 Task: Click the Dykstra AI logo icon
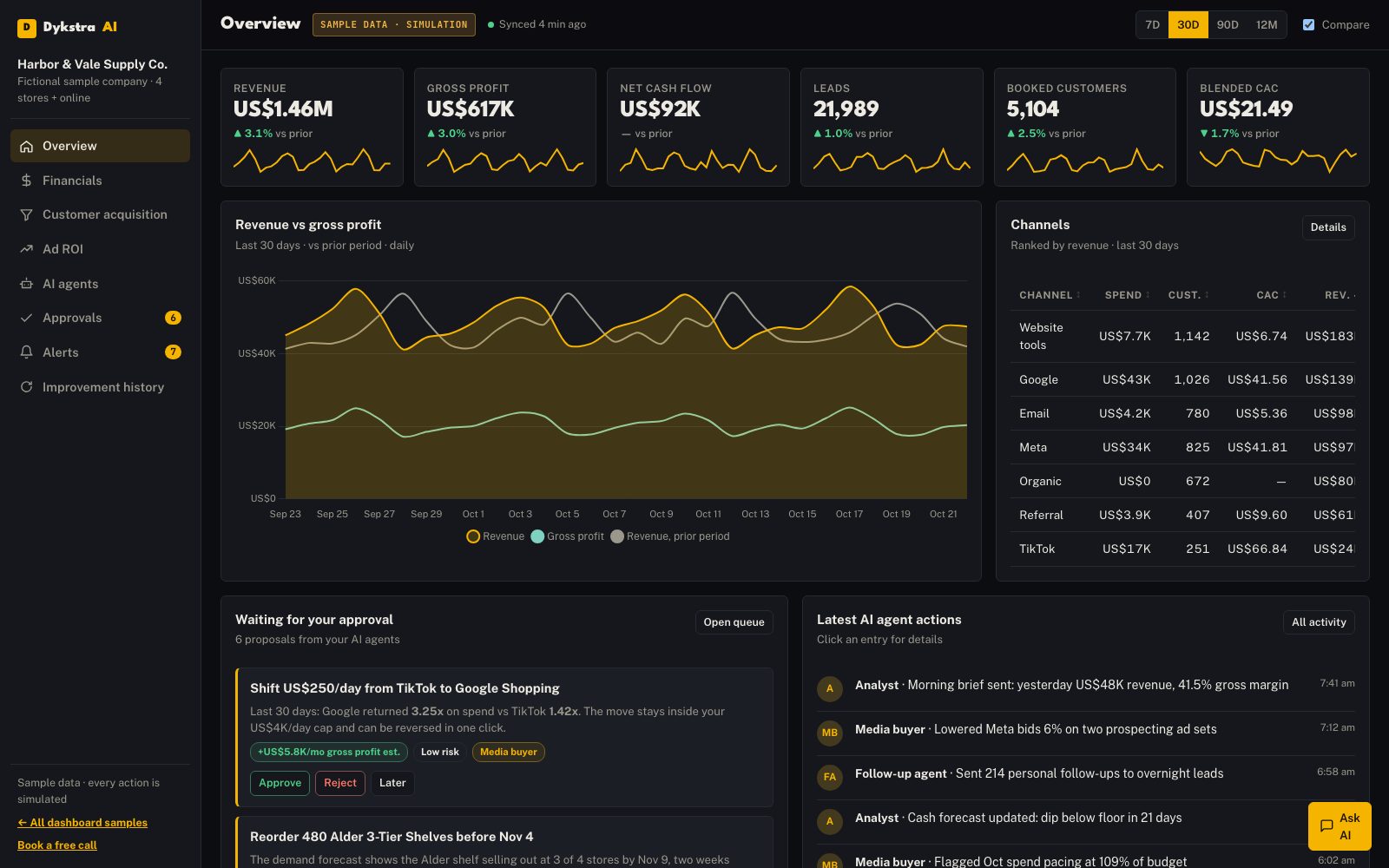pyautogui.click(x=27, y=28)
